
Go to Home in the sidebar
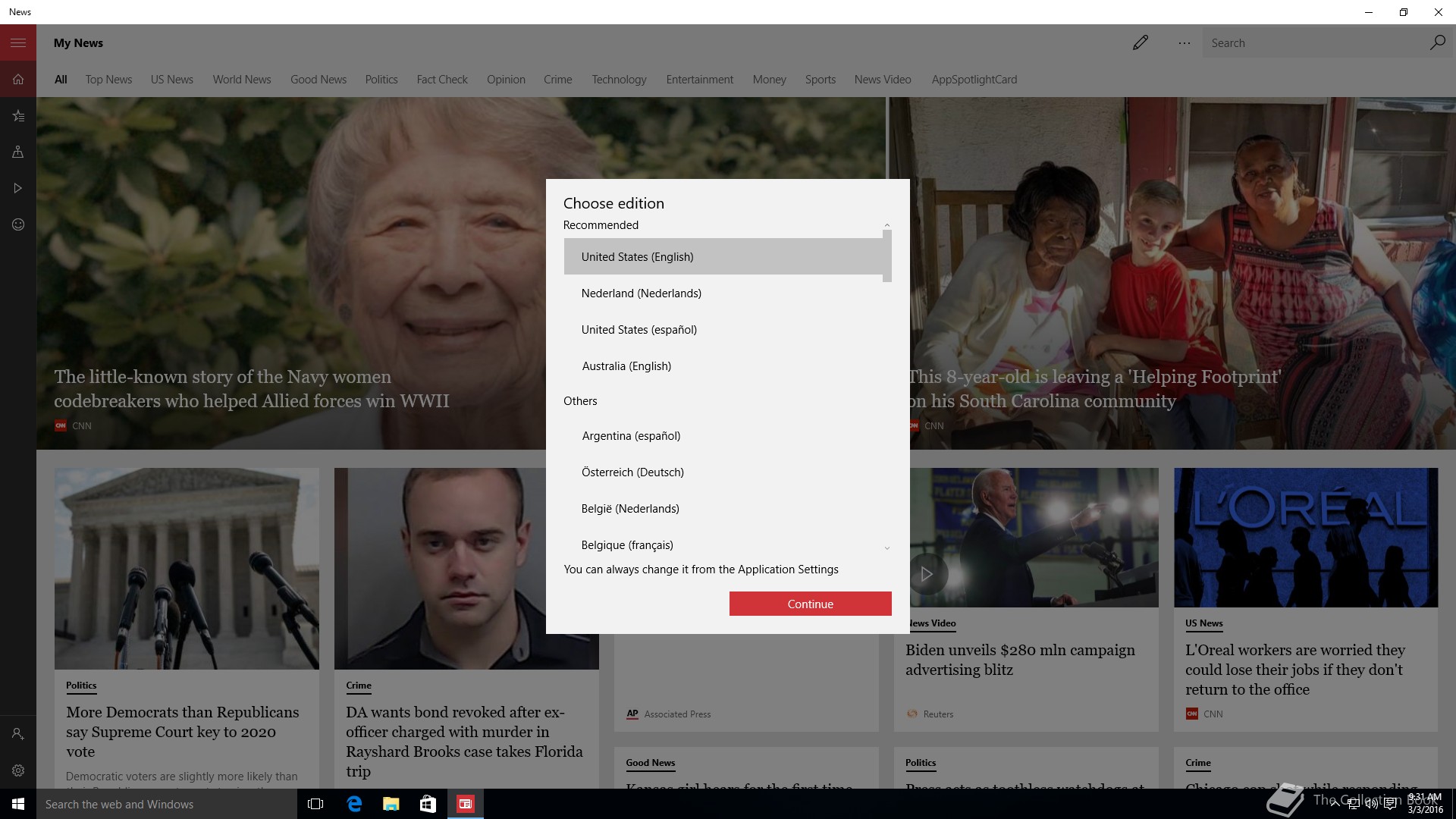coord(18,79)
